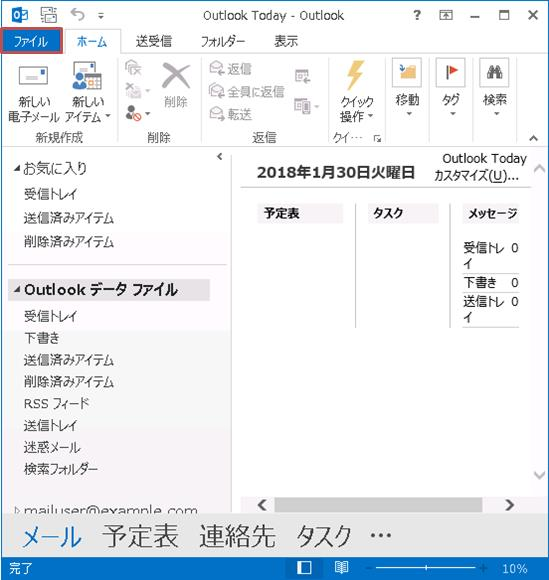Click the ignore conversation icon

[x=133, y=68]
